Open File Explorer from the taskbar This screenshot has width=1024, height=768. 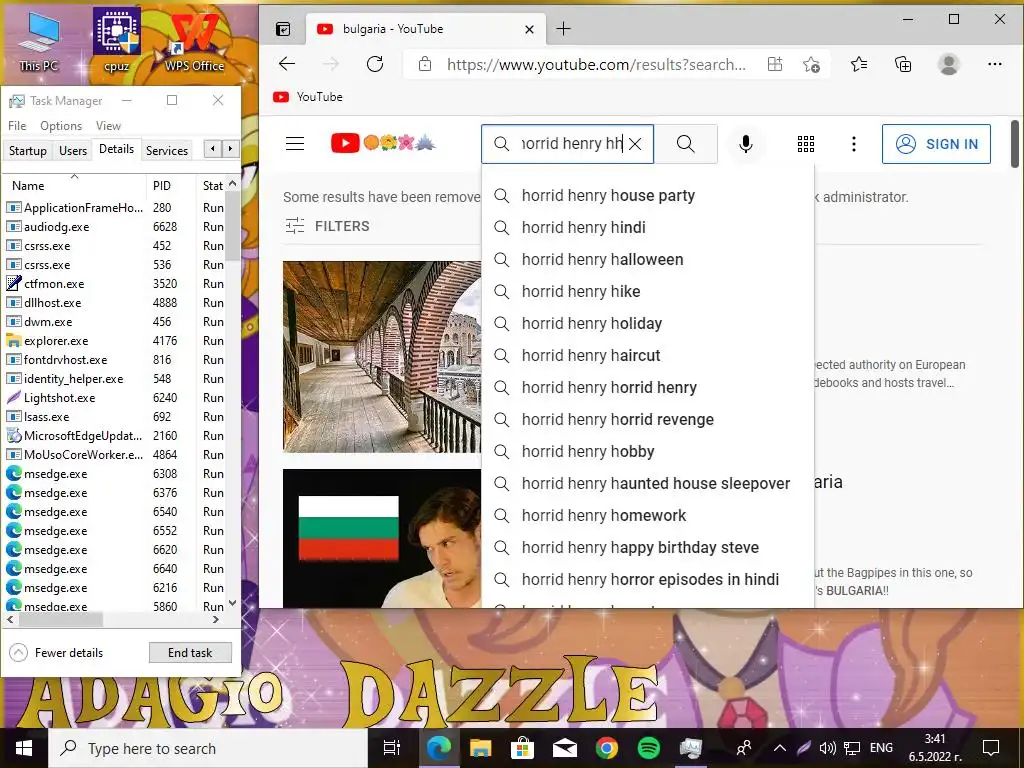481,748
